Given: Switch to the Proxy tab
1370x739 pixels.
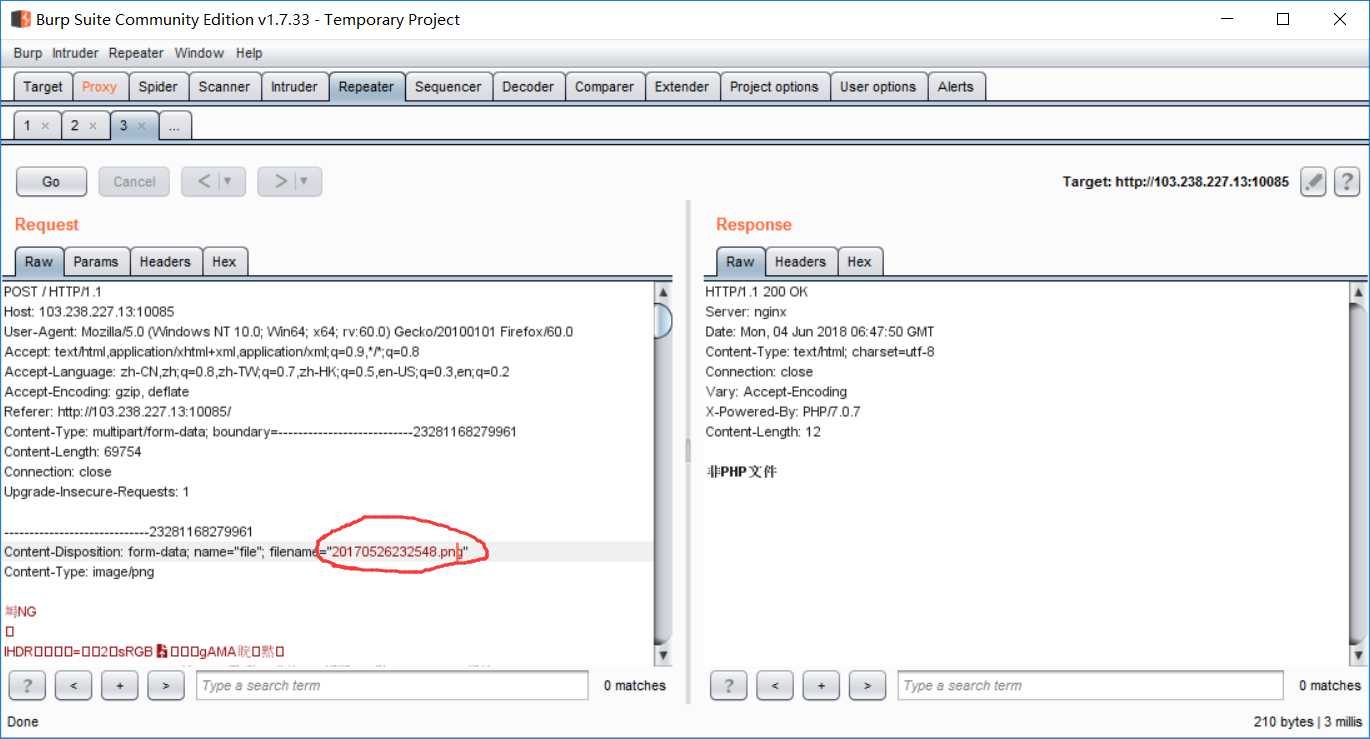Looking at the screenshot, I should click(x=99, y=87).
